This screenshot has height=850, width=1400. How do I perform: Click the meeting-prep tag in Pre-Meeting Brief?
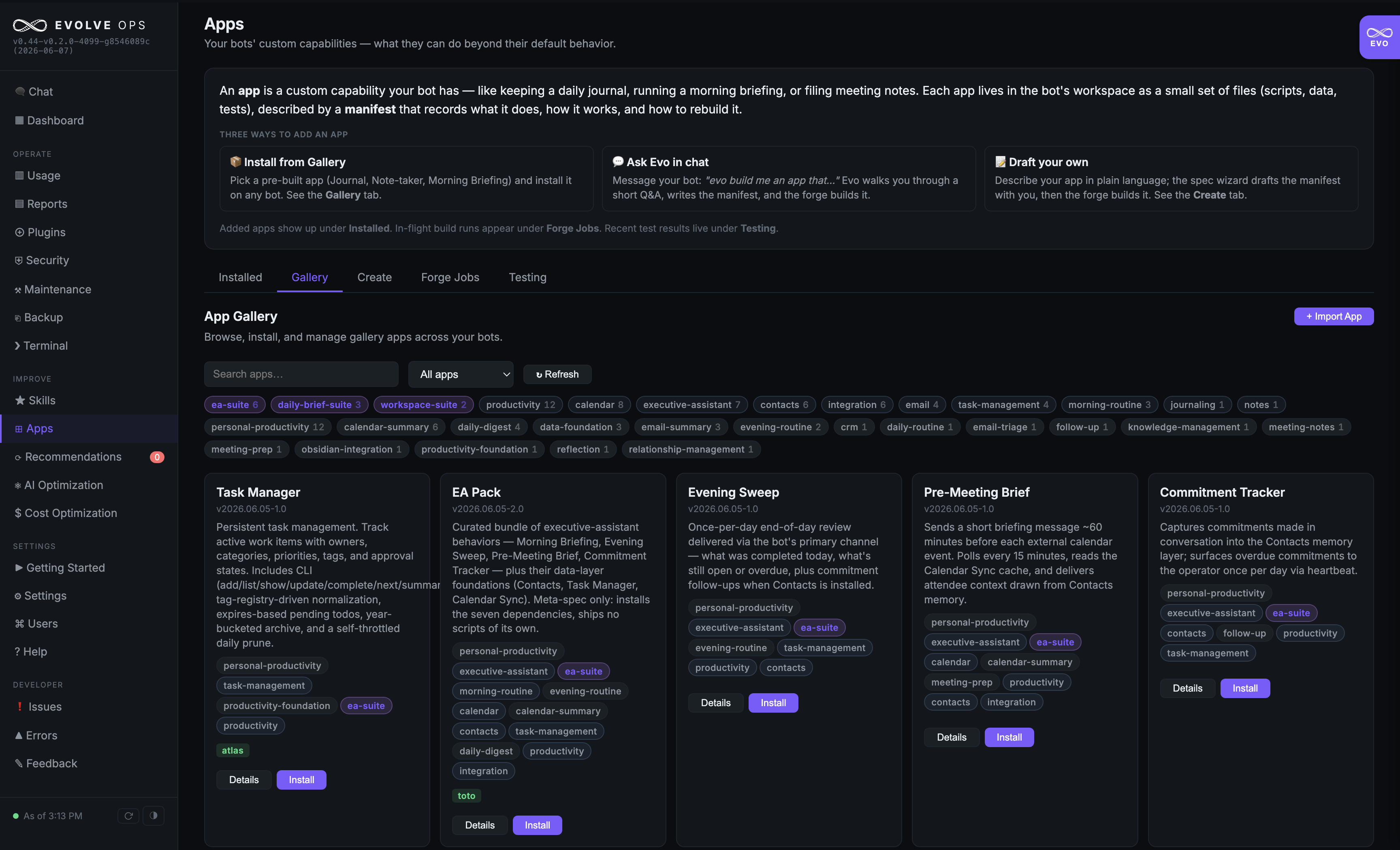(x=961, y=682)
